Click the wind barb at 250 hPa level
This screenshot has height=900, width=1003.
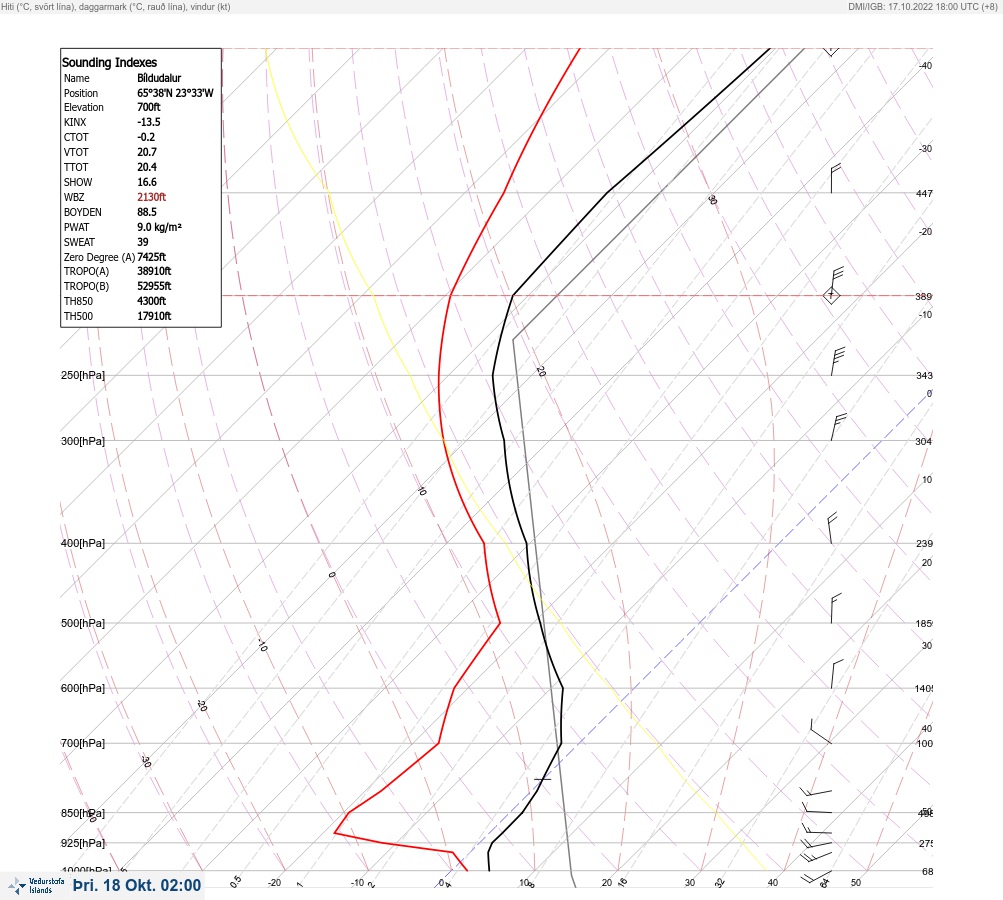838,361
